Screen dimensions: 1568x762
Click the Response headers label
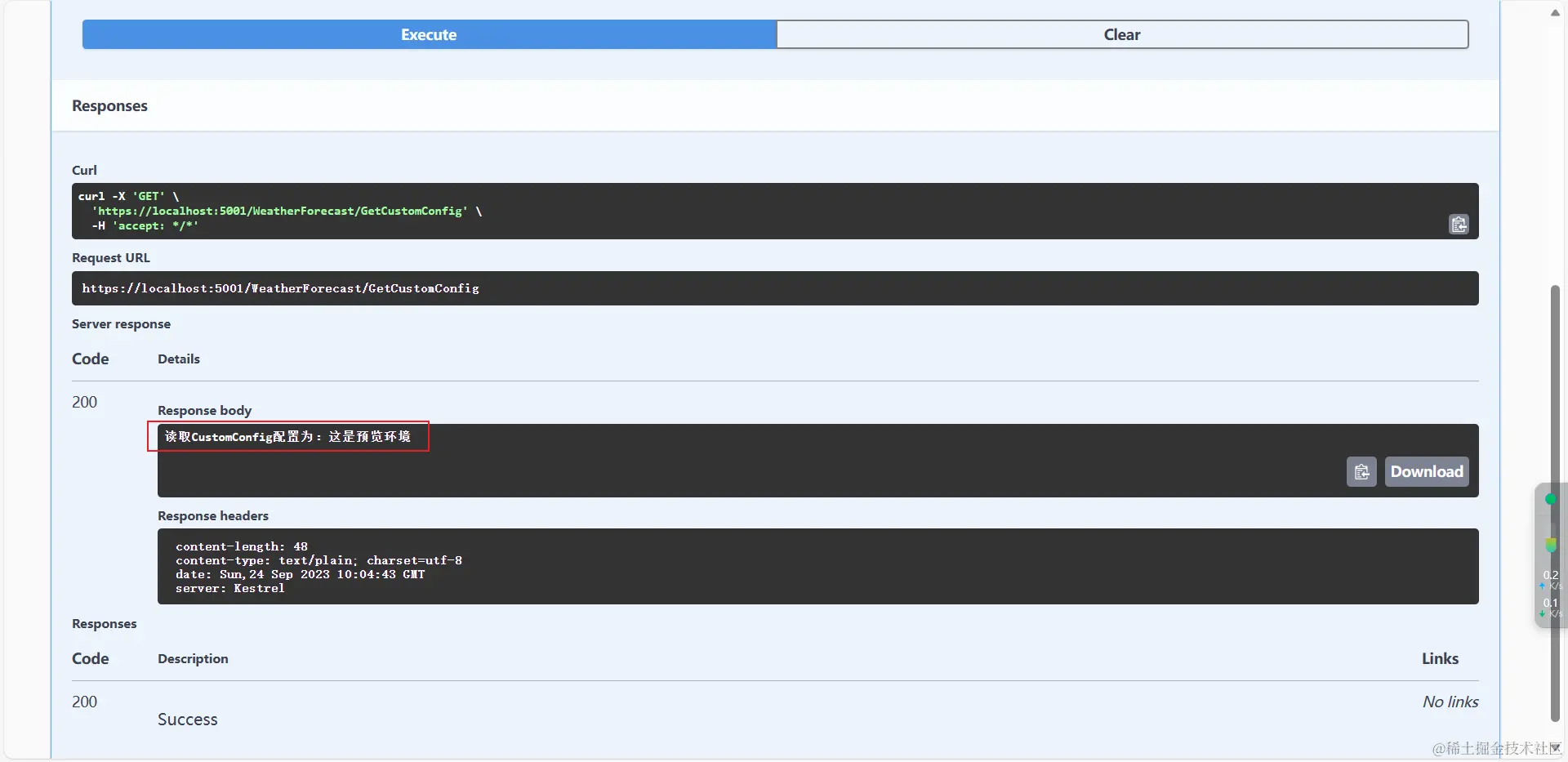(213, 515)
